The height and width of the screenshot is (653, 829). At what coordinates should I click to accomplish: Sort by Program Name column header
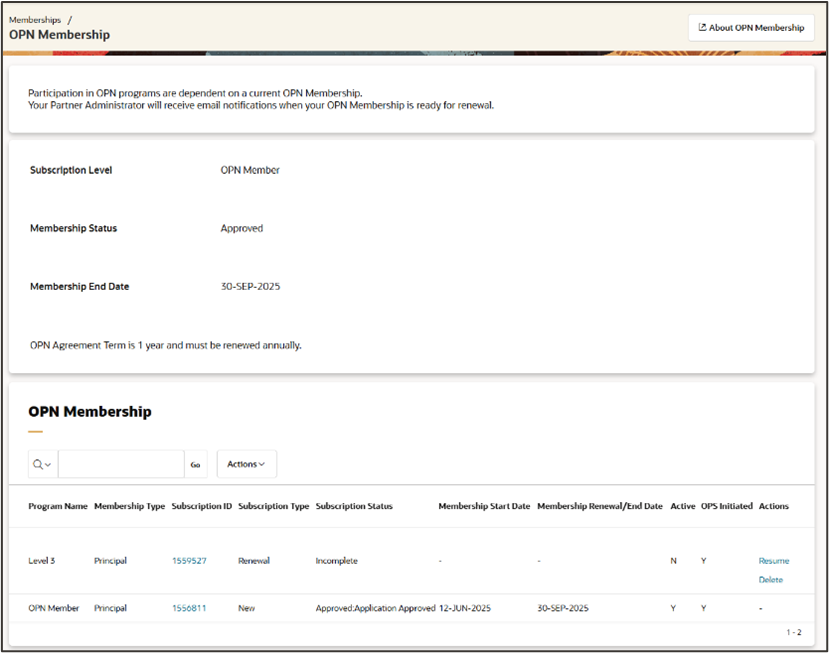(x=58, y=506)
